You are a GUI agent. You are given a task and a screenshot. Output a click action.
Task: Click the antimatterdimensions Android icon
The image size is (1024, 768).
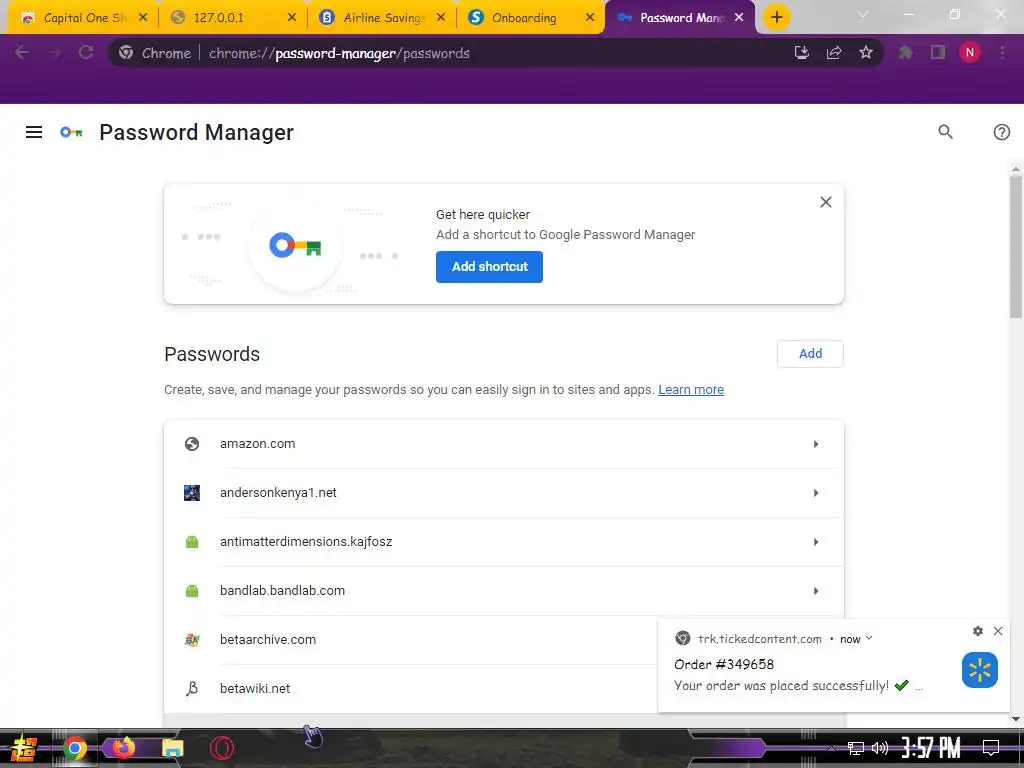point(191,542)
